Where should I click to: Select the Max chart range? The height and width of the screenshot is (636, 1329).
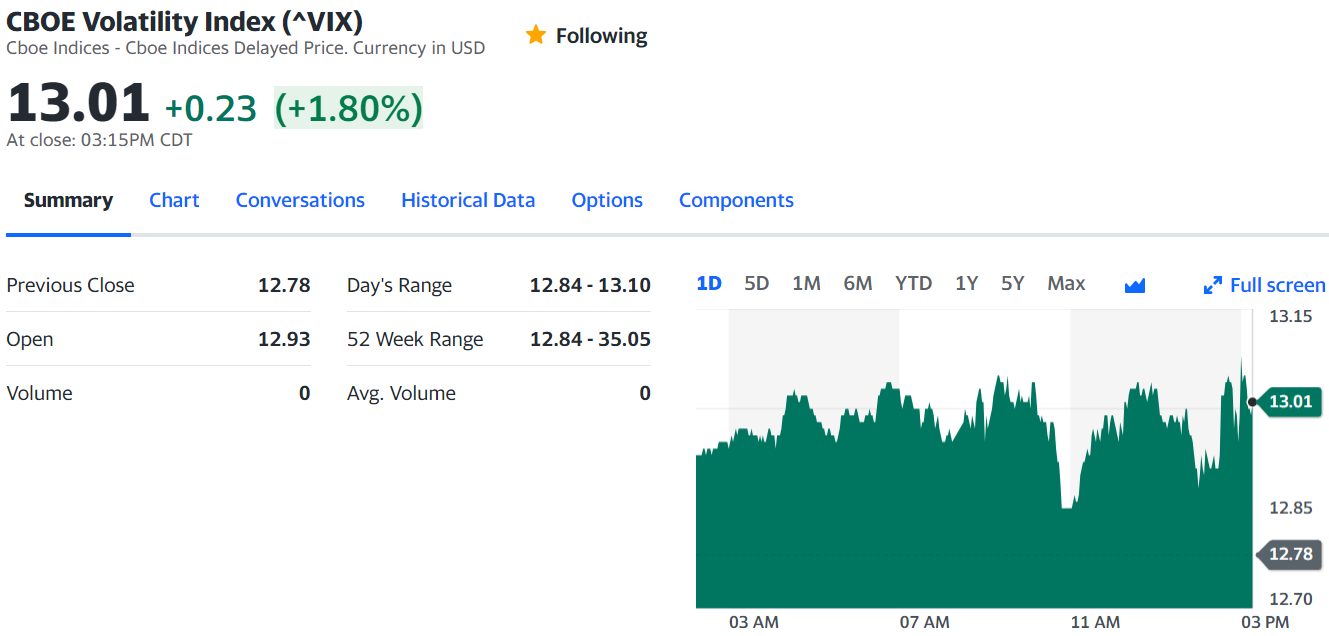click(1066, 283)
